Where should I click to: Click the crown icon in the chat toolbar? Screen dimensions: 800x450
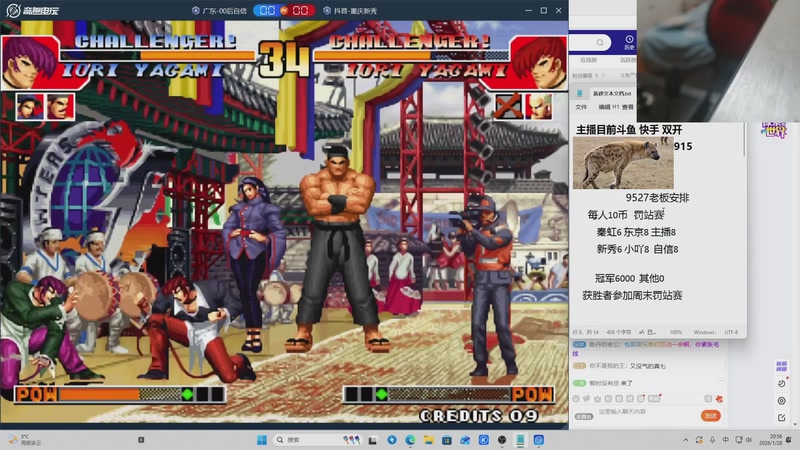(597, 398)
